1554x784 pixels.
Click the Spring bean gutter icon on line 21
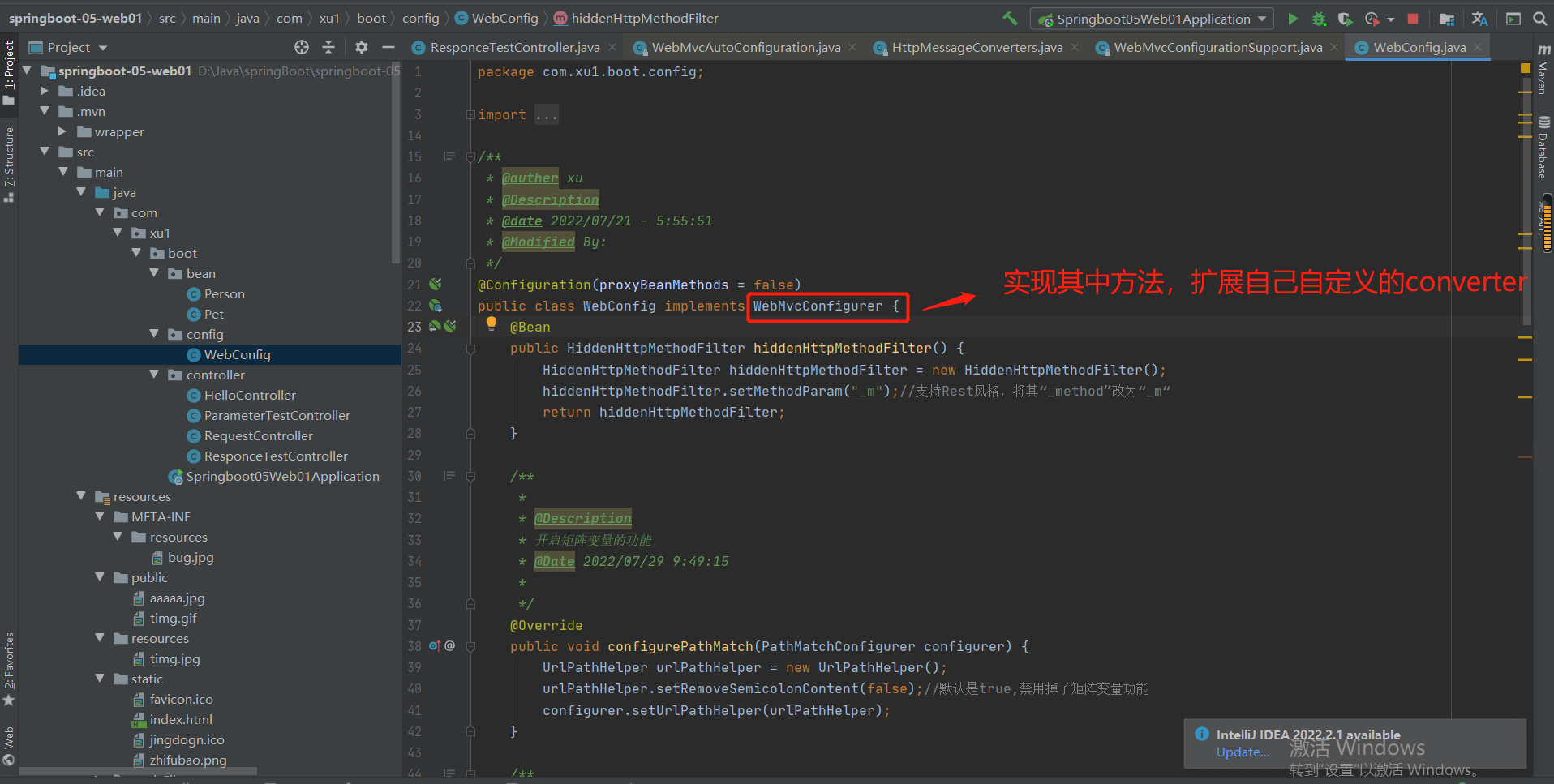[436, 285]
